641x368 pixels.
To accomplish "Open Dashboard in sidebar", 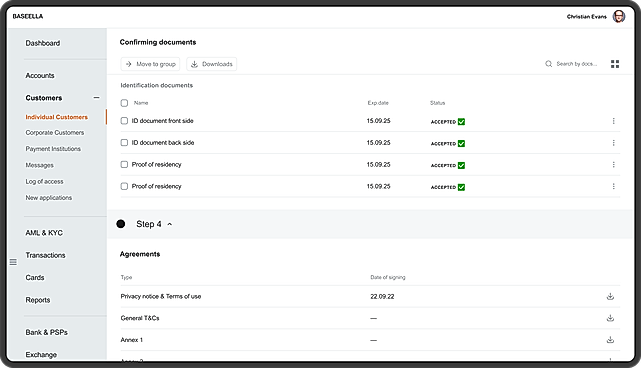I will tap(43, 43).
